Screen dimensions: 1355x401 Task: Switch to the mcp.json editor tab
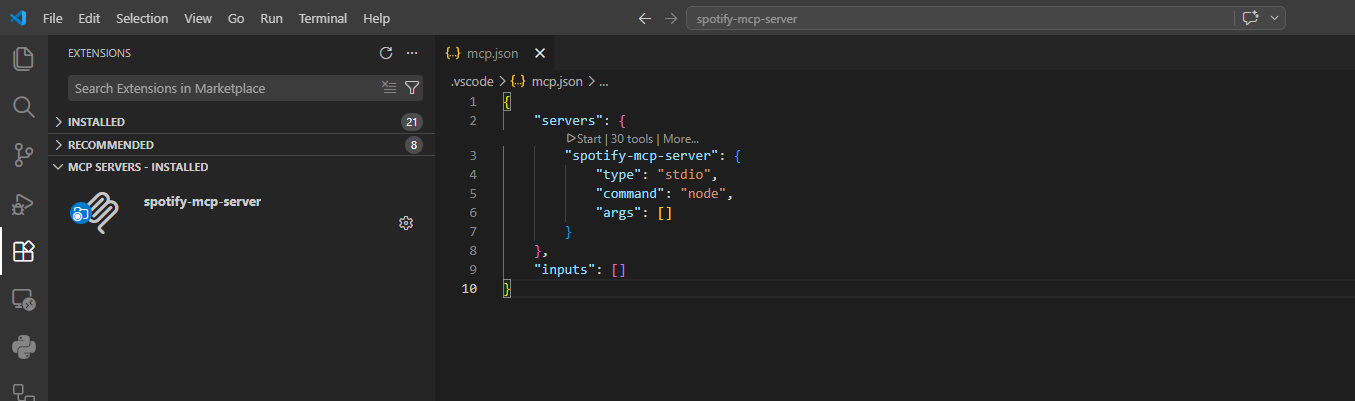(494, 53)
